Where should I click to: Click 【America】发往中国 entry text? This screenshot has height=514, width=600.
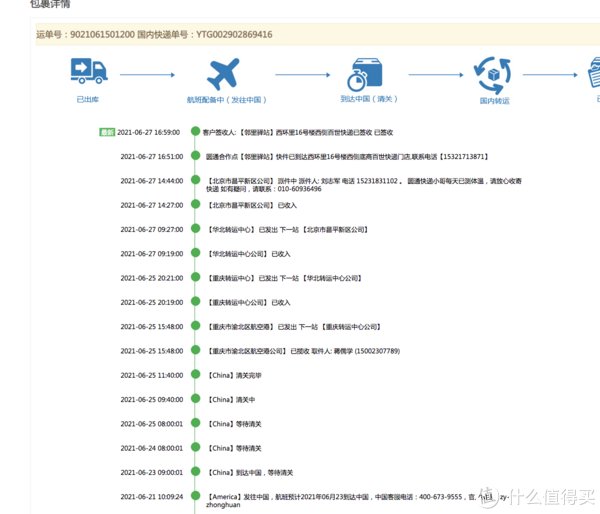pyautogui.click(x=358, y=501)
